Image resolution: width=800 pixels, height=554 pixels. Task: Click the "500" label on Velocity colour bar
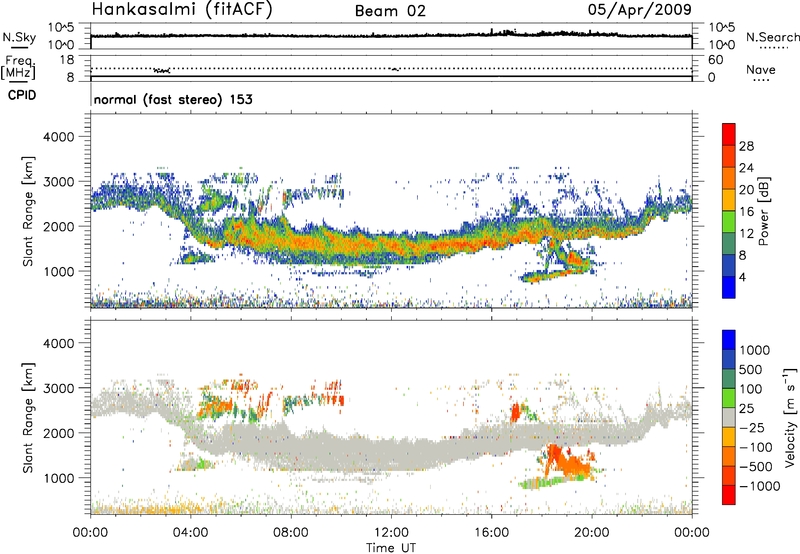pos(751,369)
